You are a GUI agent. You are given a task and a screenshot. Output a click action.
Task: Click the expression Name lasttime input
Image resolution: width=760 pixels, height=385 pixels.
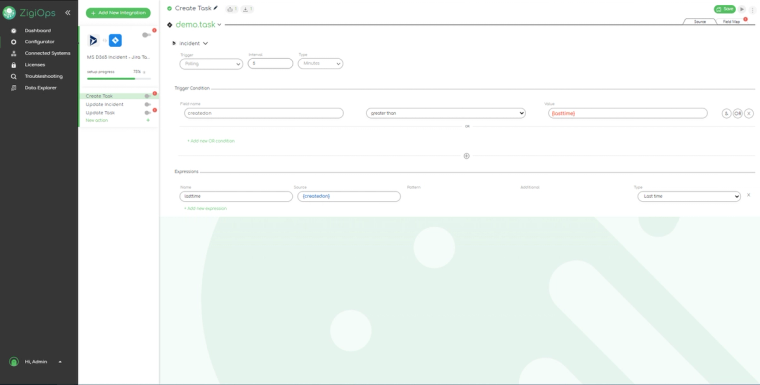236,196
